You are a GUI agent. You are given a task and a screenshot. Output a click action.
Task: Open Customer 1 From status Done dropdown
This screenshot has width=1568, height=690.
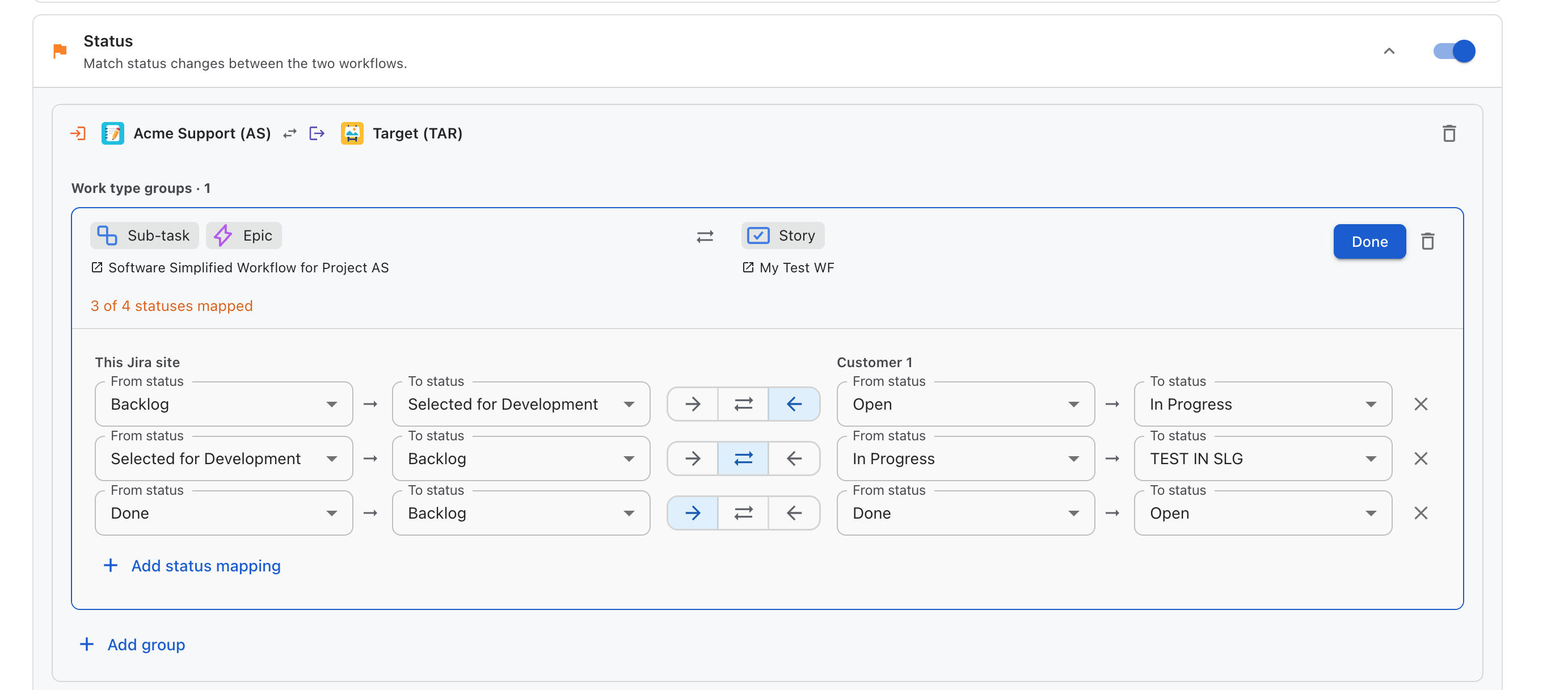click(x=966, y=513)
